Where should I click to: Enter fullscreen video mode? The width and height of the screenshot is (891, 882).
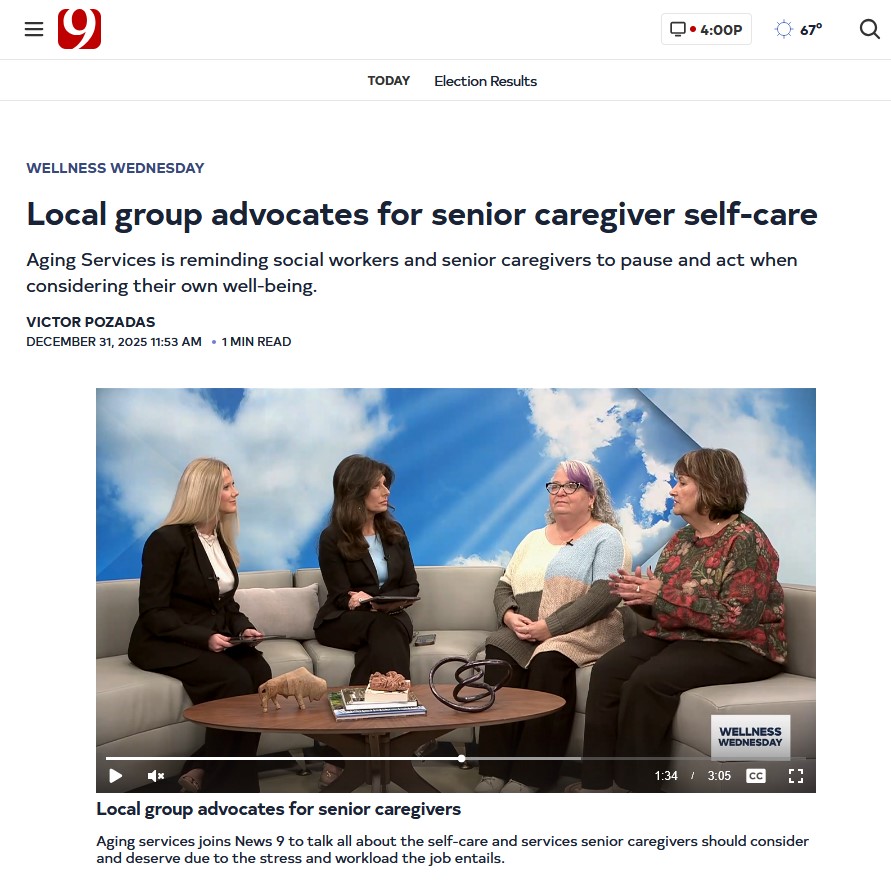pos(796,776)
